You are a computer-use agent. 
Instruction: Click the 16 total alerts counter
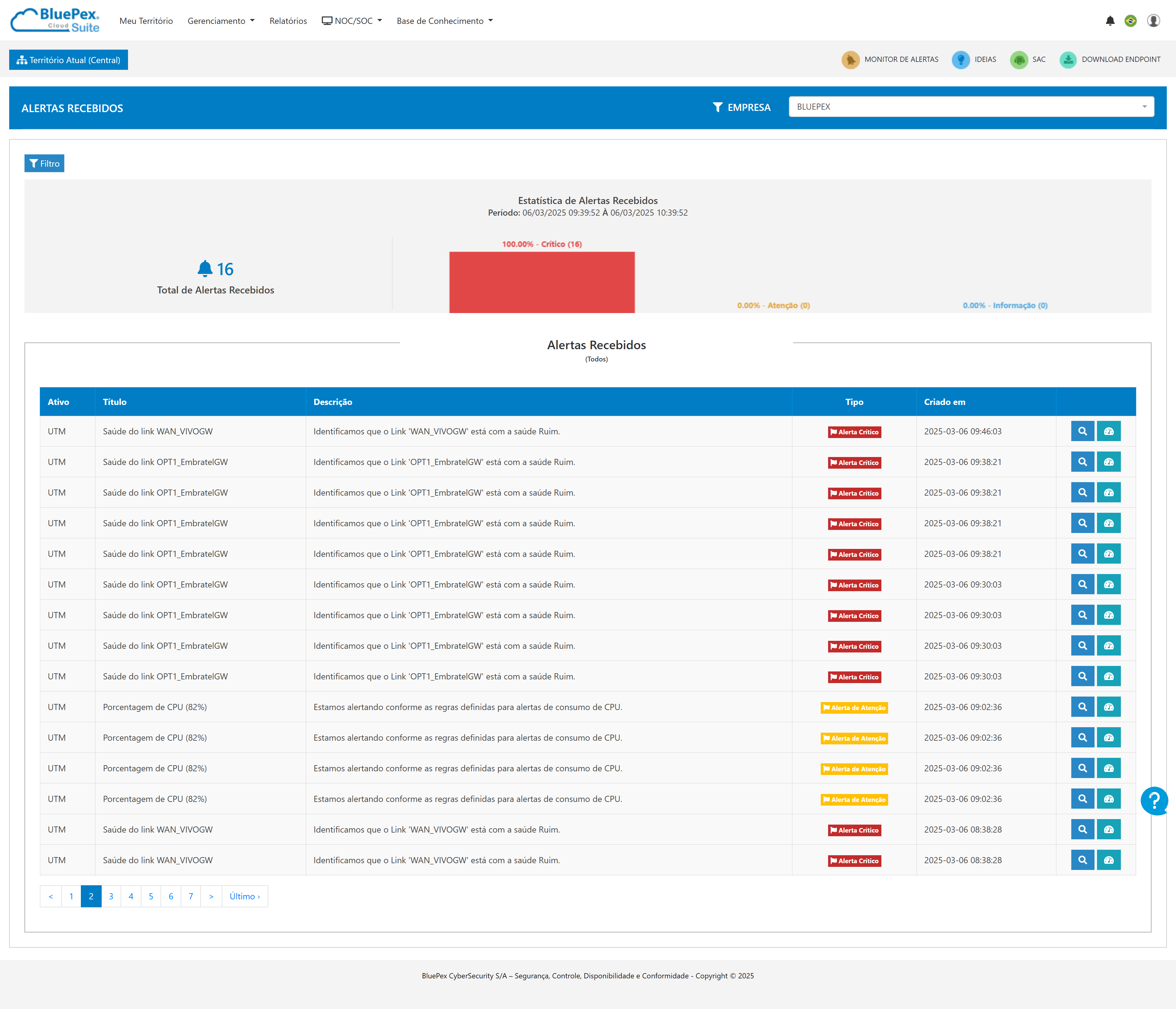216,269
